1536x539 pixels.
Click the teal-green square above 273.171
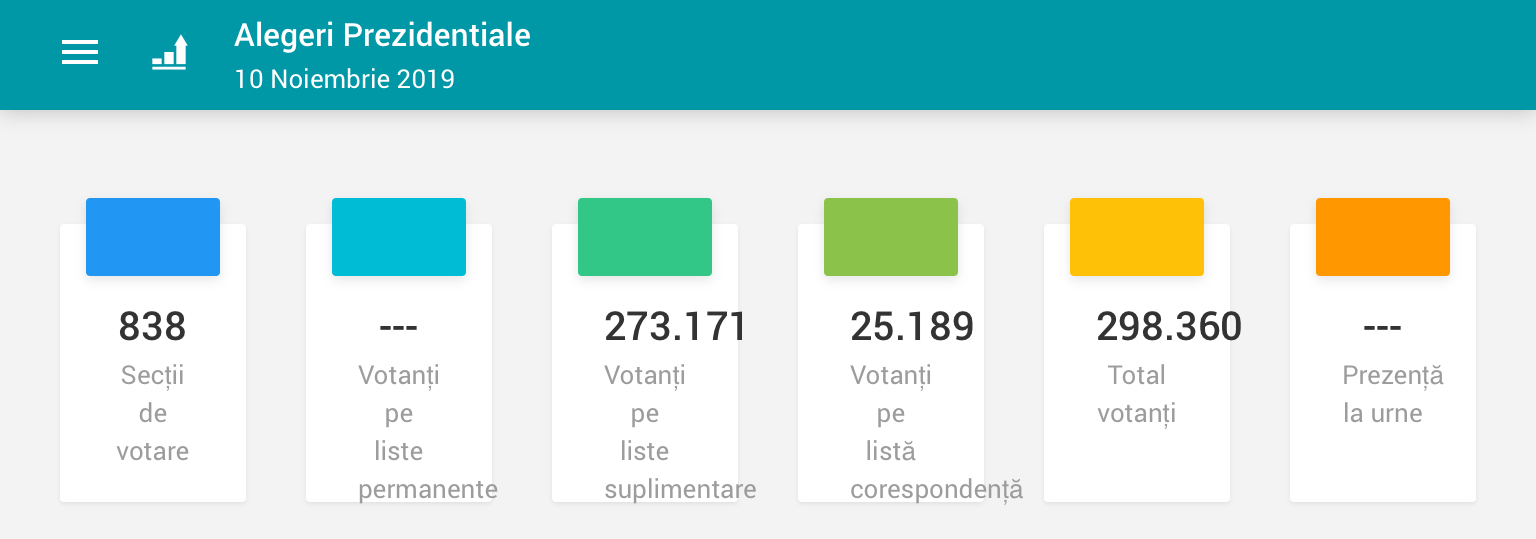click(x=645, y=237)
